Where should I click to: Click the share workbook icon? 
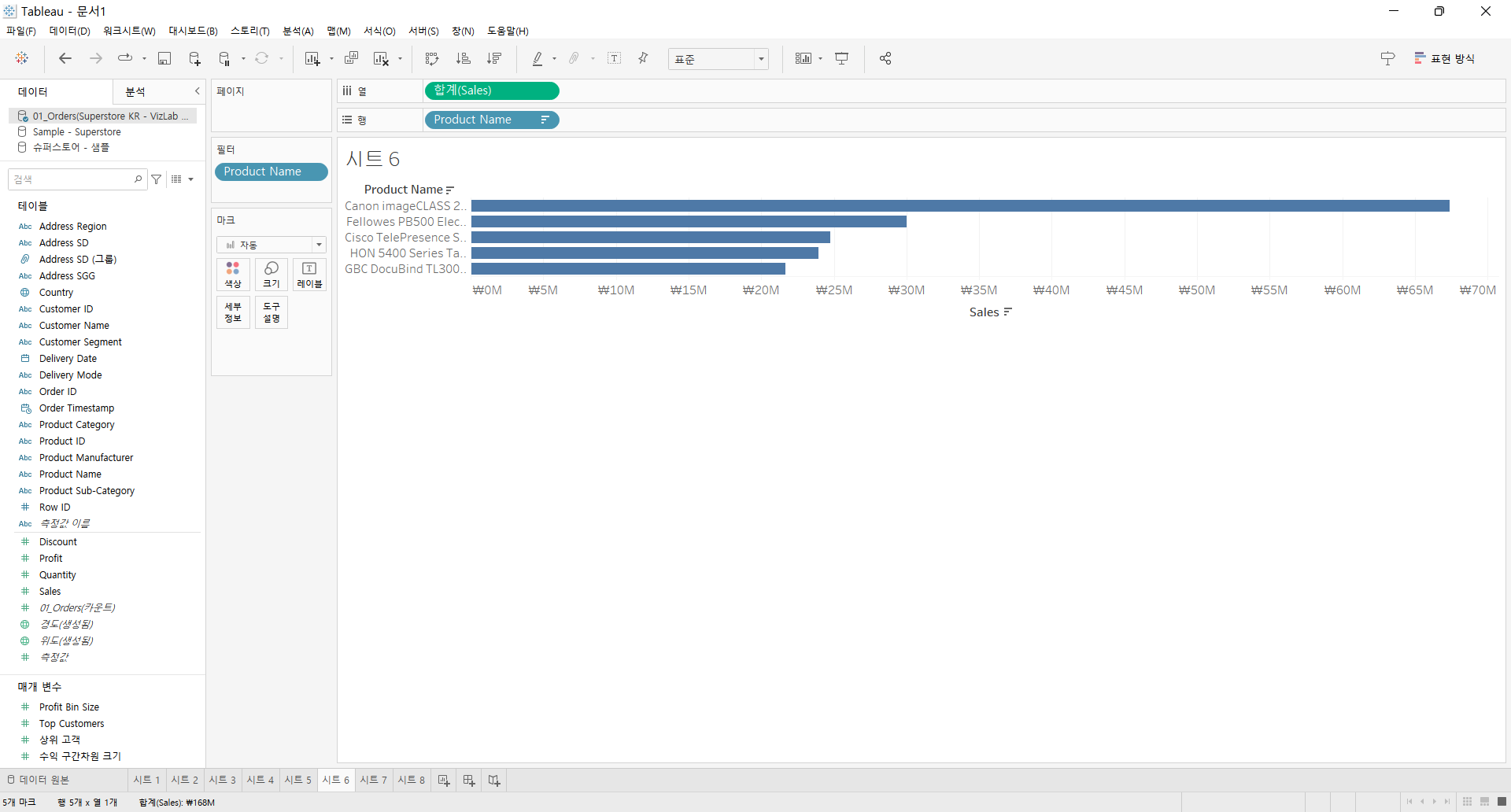pyautogui.click(x=885, y=58)
